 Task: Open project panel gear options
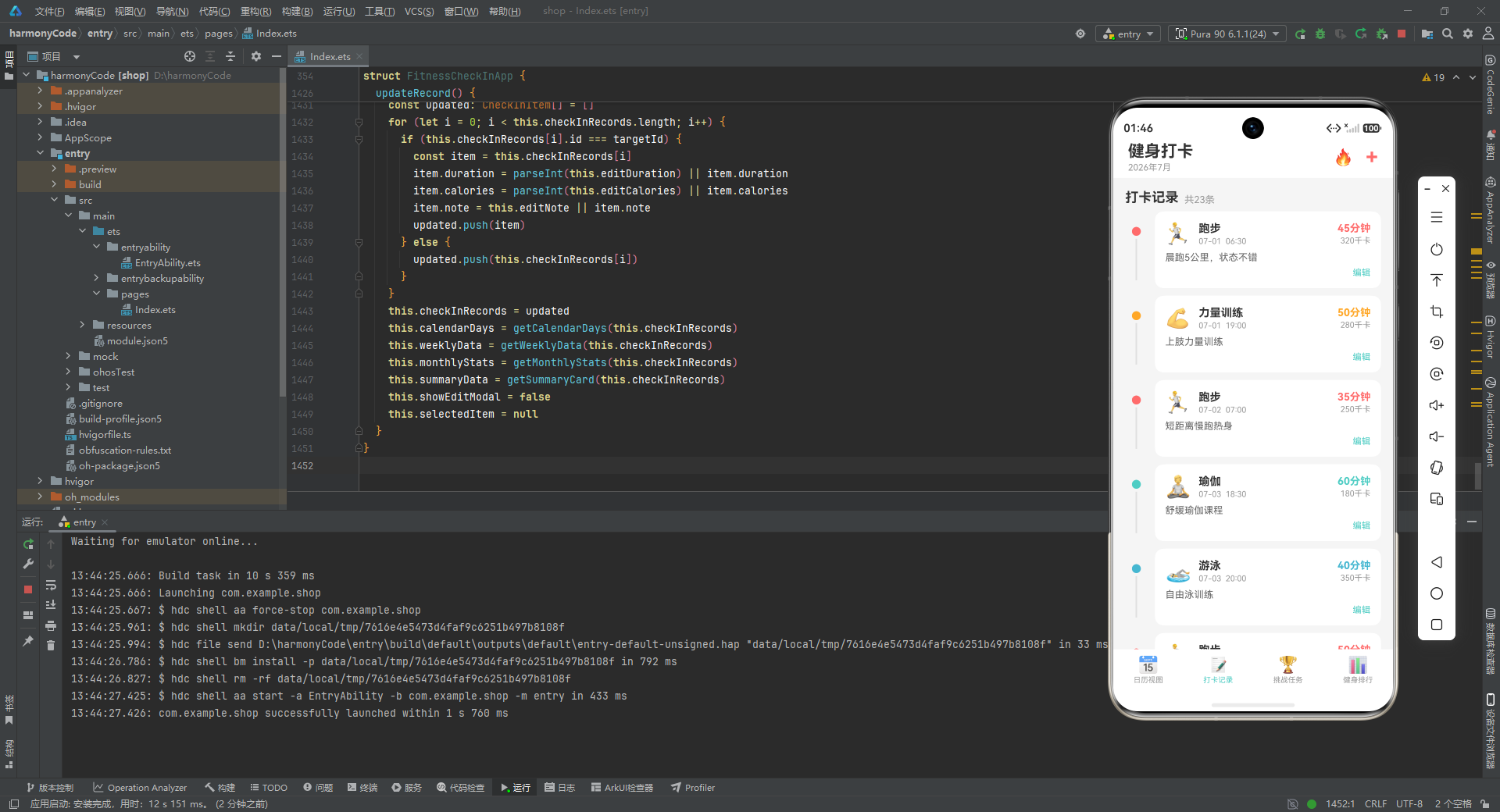[256, 56]
